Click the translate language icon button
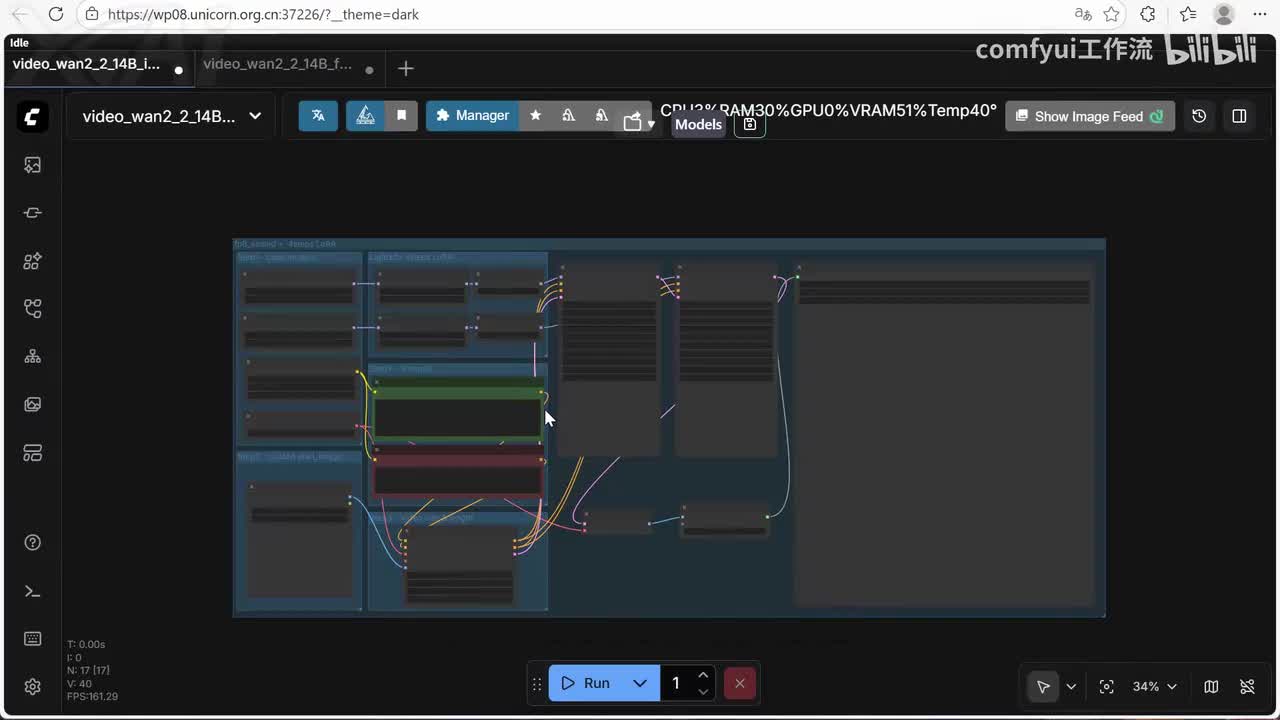 [318, 116]
